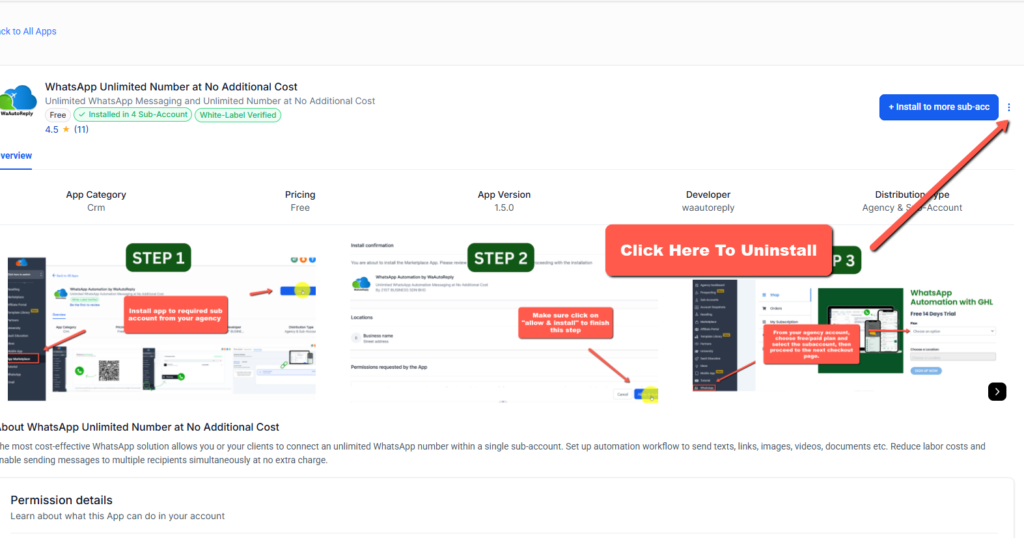1024x538 pixels.
Task: Click Learn about what this App can do
Action: 118,516
